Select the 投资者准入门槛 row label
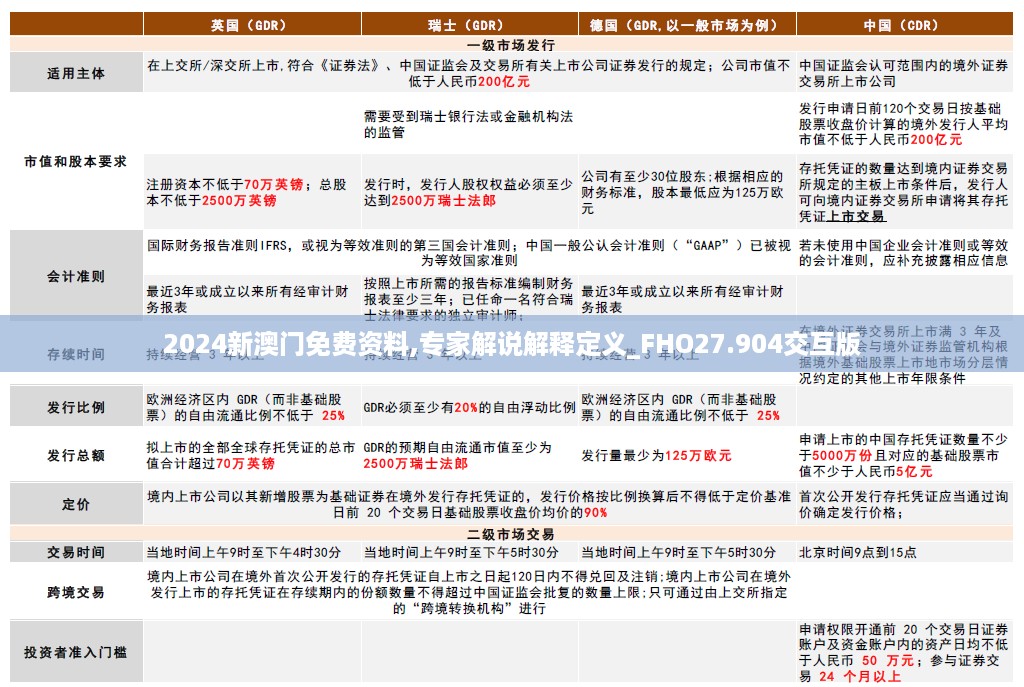The width and height of the screenshot is (1024, 687). [76, 650]
